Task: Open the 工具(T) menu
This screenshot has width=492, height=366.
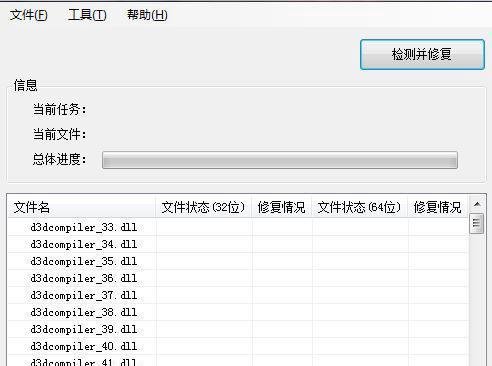Action: [87, 15]
